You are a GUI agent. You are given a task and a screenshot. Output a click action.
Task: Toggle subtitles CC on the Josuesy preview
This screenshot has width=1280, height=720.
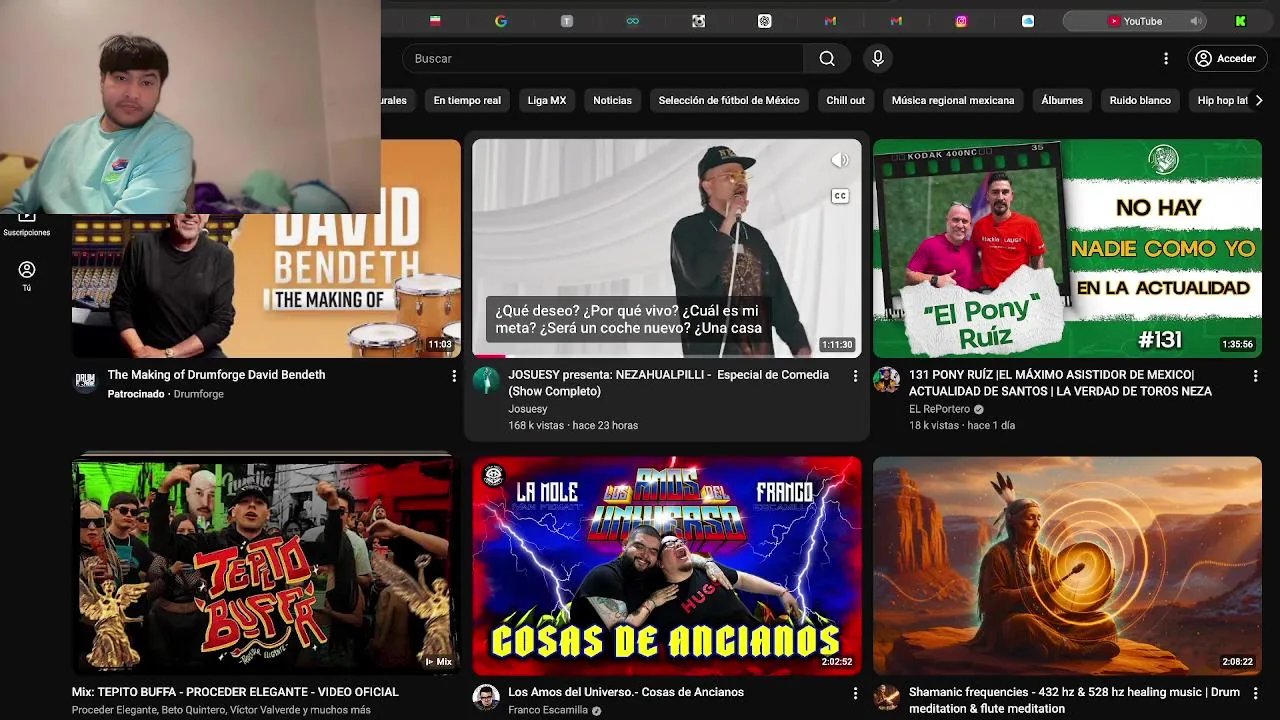pyautogui.click(x=840, y=196)
